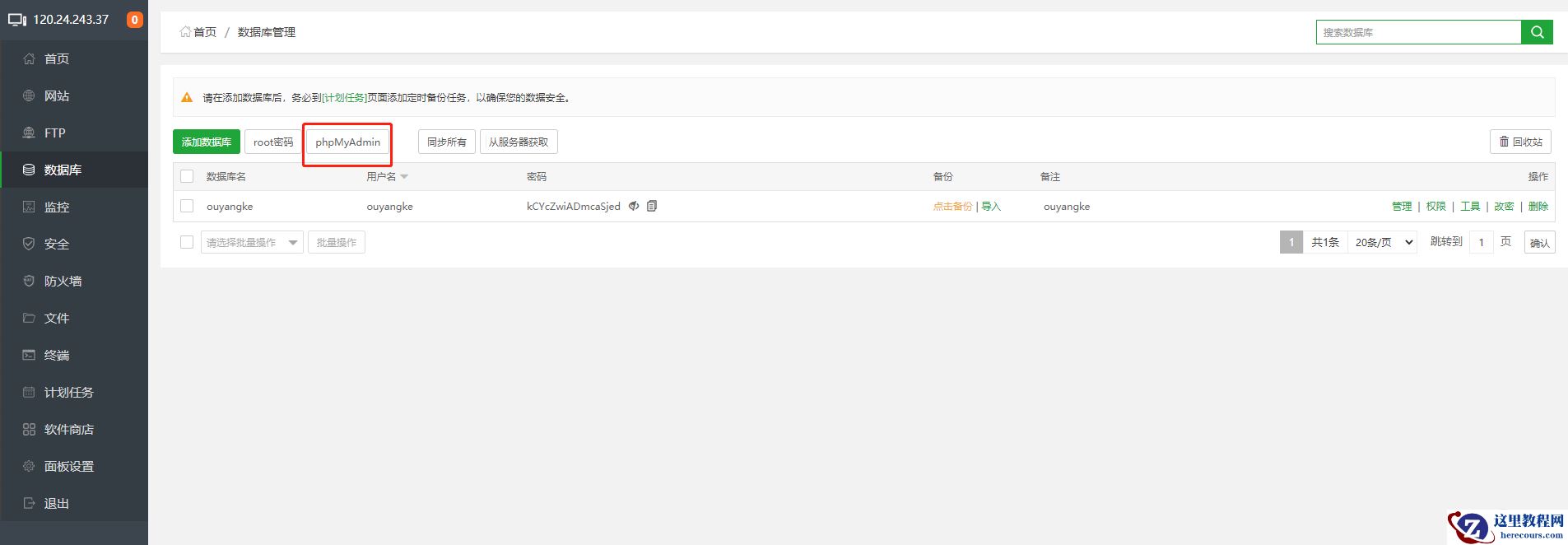Click the 计划任务 calendar icon in sidebar
Image resolution: width=1568 pixels, height=545 pixels.
tap(29, 392)
